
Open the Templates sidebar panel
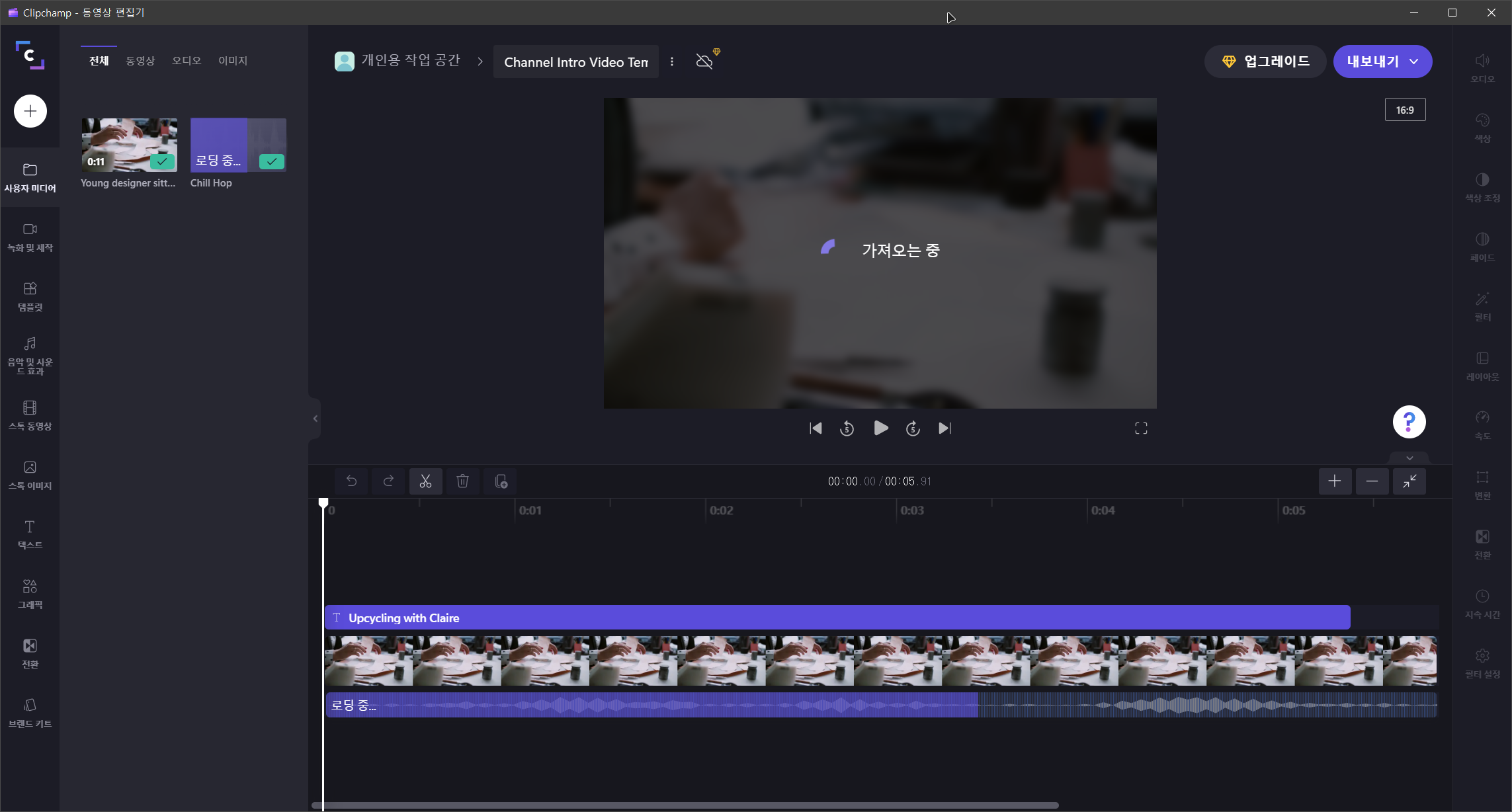click(30, 296)
